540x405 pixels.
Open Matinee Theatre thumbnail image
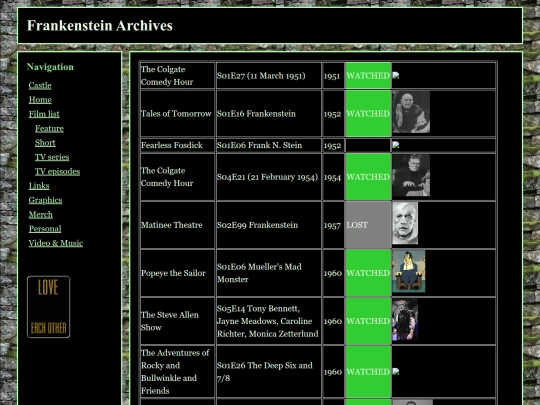(405, 223)
